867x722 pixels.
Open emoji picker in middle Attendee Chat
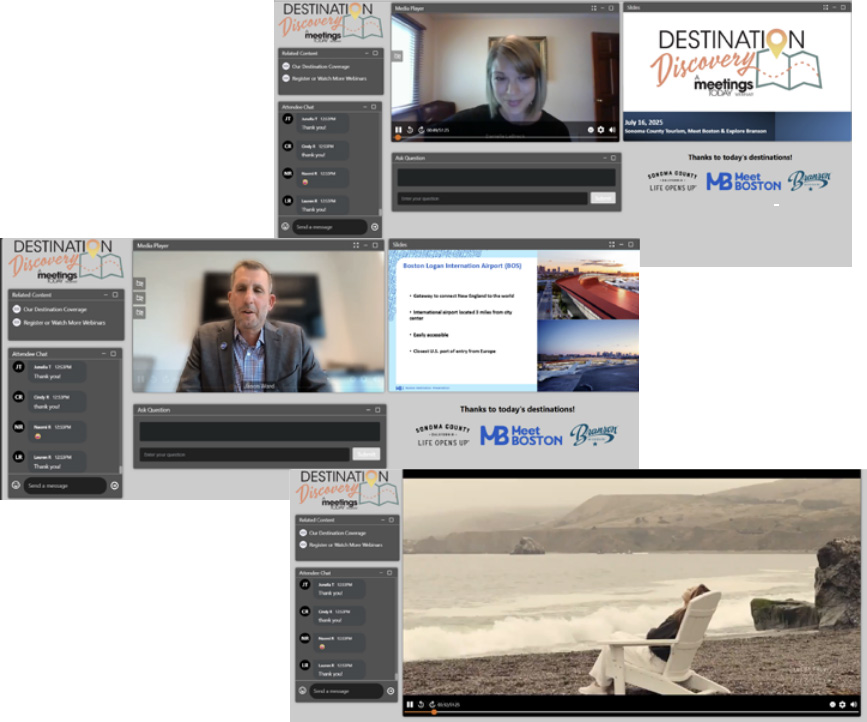15,486
